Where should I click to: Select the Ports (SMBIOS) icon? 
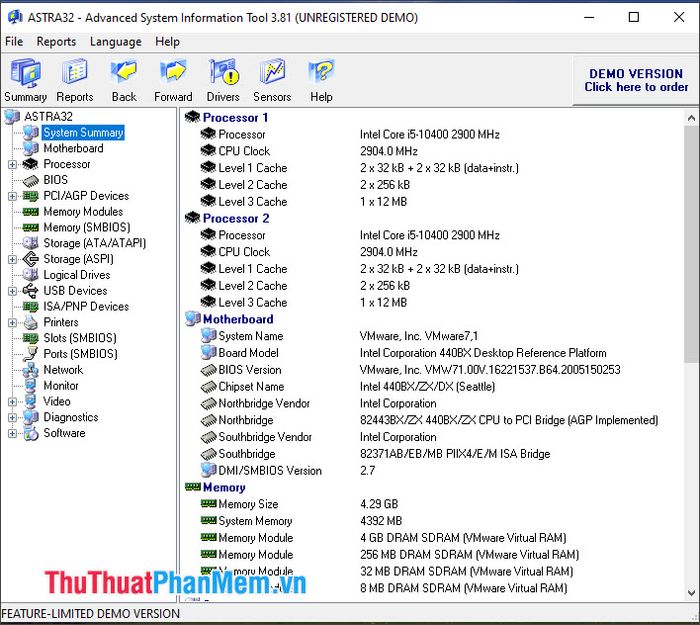tap(31, 354)
